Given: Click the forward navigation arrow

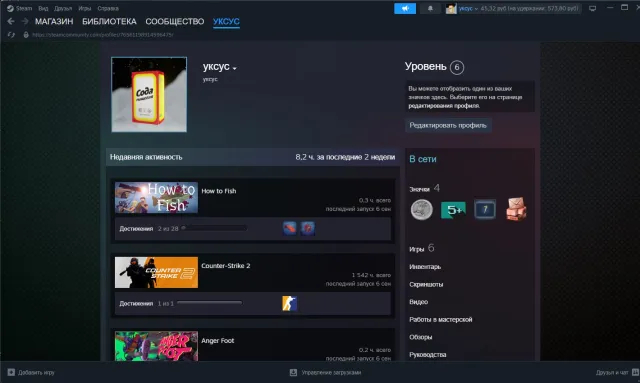Looking at the screenshot, I should point(25,21).
